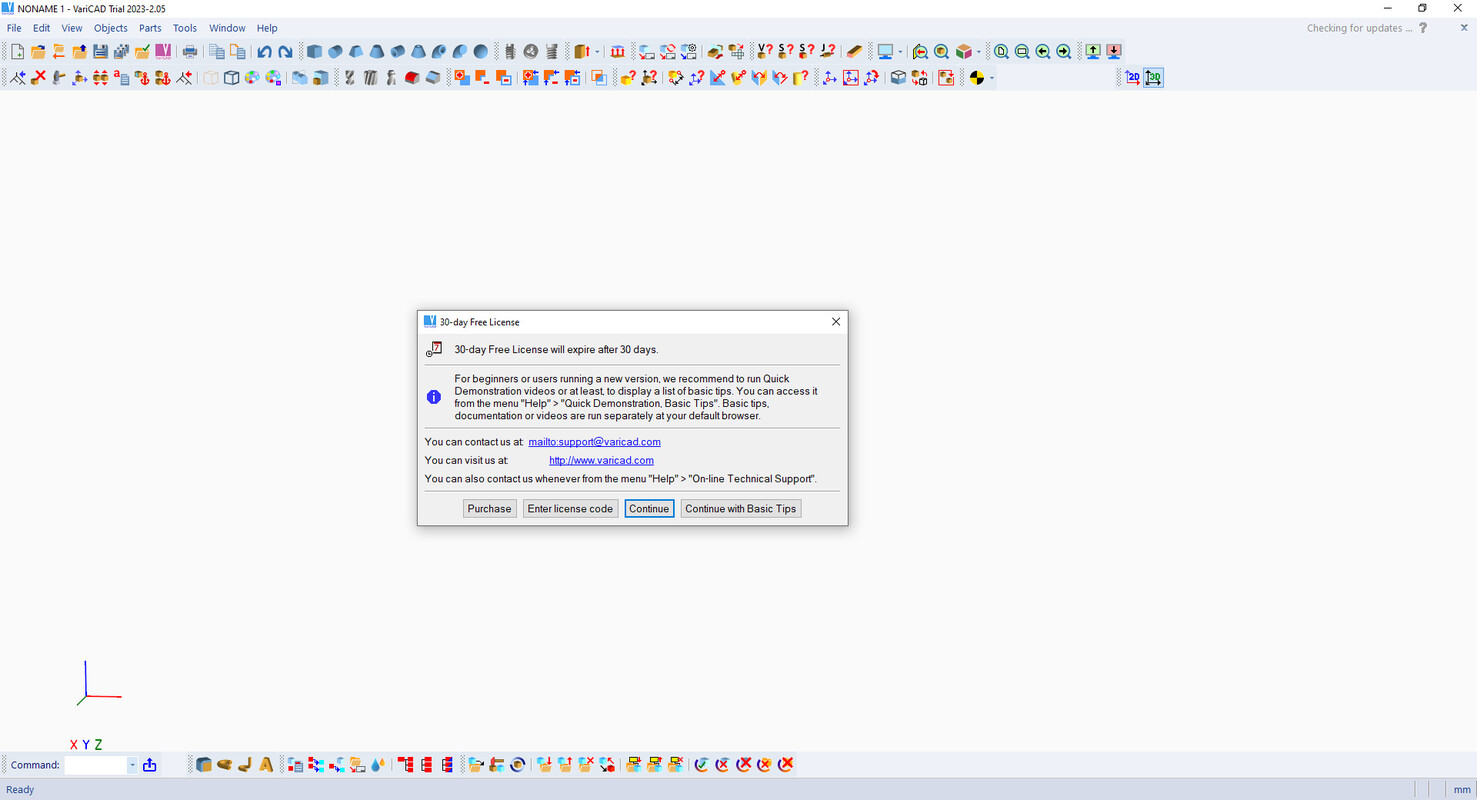Click inside the Command input field
Screen dimensions: 1477x800
[96, 765]
